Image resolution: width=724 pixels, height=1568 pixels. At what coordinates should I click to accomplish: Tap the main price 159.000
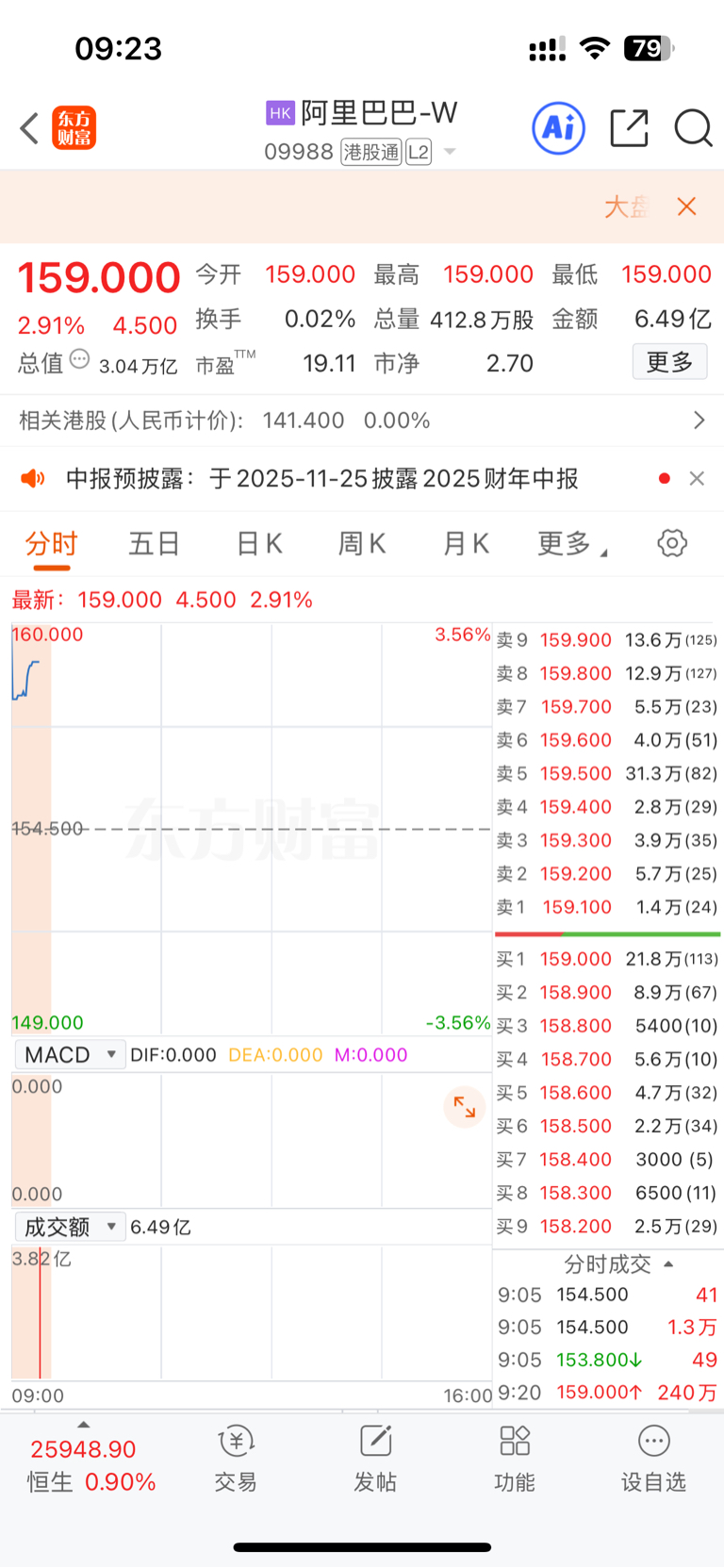pyautogui.click(x=99, y=277)
